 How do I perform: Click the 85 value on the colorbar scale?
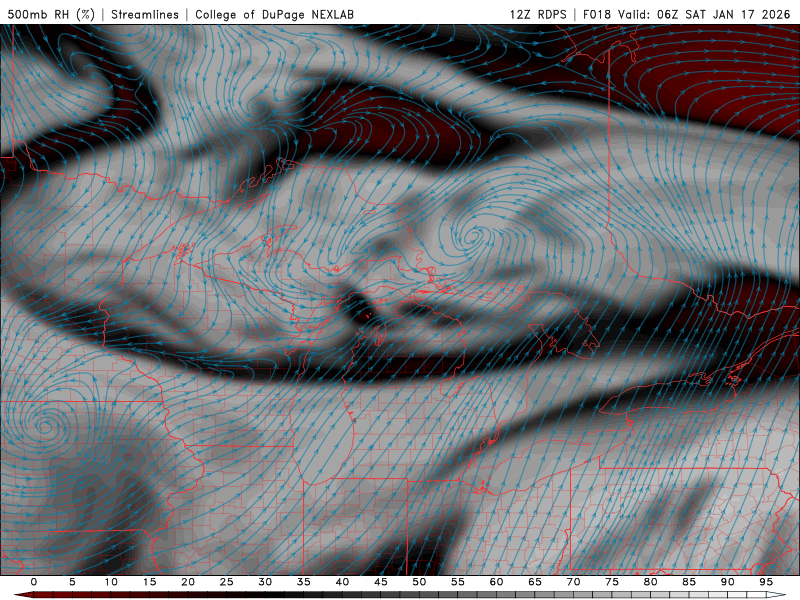point(689,582)
